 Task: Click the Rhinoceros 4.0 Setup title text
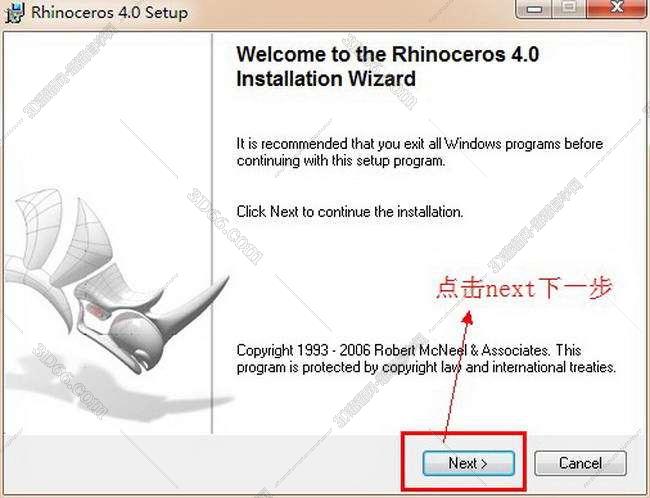pos(109,12)
